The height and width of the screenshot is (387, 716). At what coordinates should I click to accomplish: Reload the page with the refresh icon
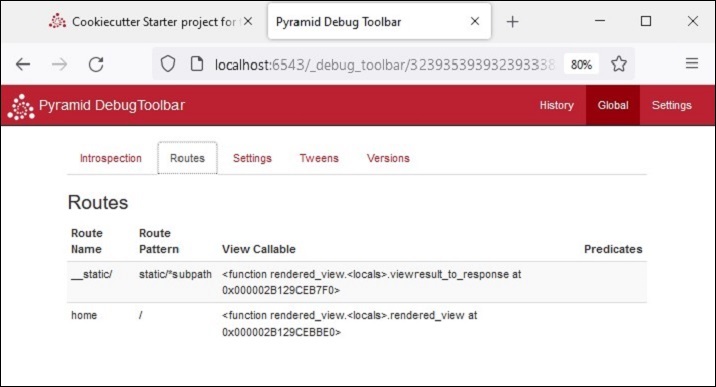pos(96,64)
